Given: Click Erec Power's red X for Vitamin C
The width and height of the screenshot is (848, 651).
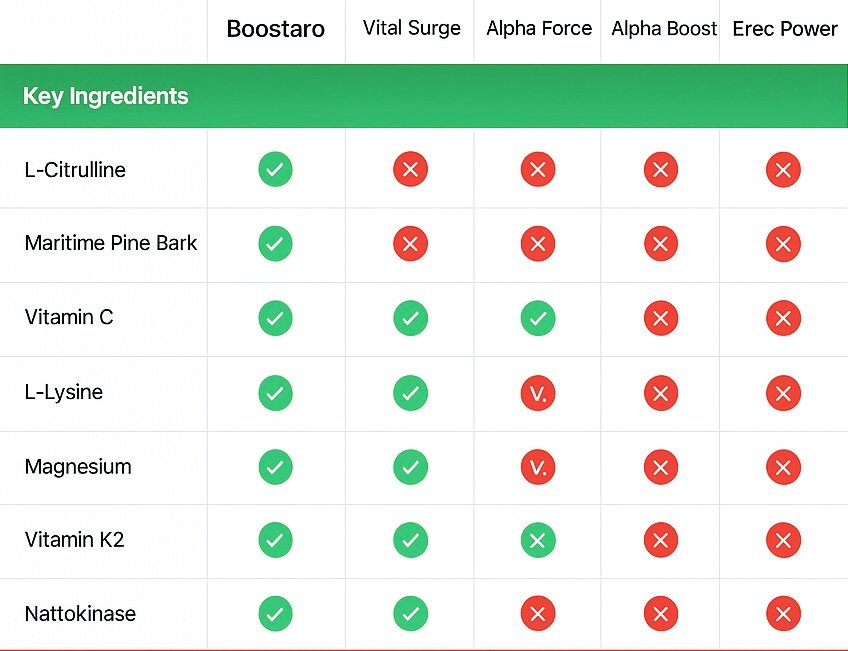Looking at the screenshot, I should (x=783, y=318).
